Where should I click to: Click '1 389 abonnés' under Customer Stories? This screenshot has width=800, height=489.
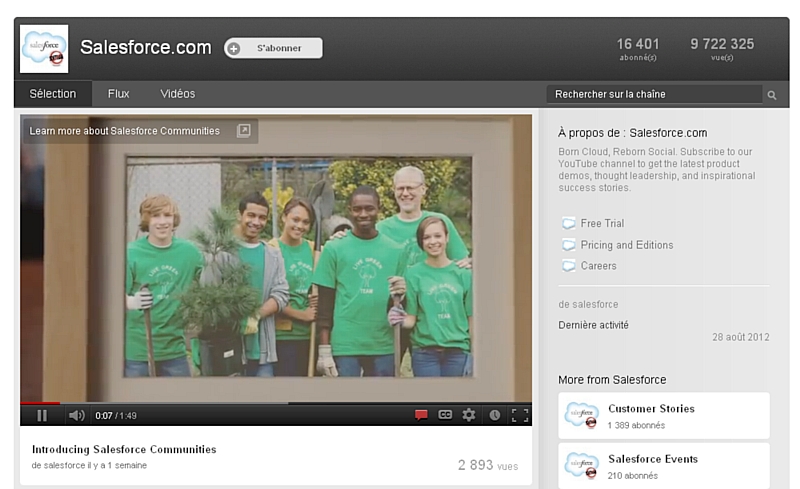(636, 425)
